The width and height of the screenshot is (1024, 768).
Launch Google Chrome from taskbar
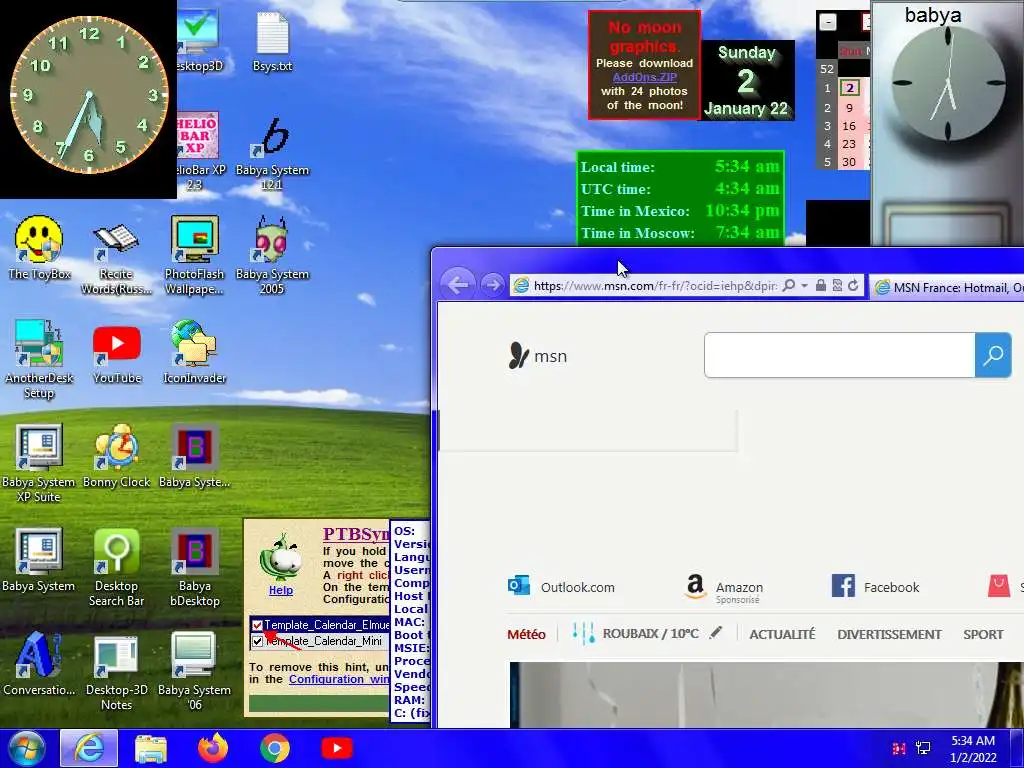tap(275, 748)
